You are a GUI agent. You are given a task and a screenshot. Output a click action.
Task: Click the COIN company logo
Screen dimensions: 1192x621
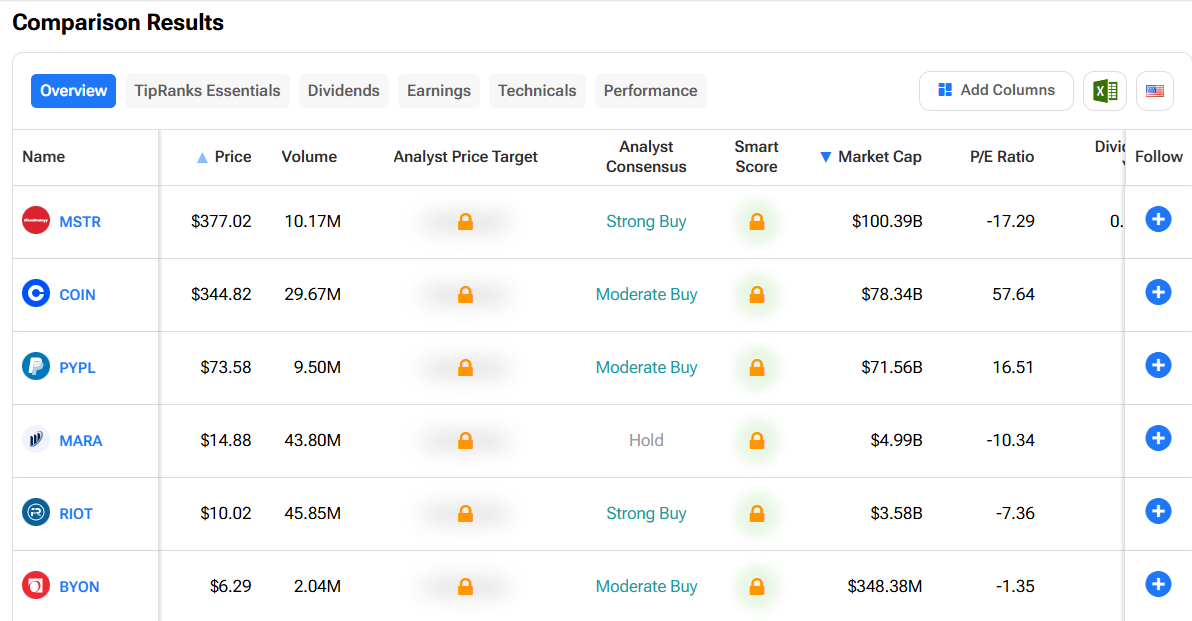pyautogui.click(x=36, y=293)
